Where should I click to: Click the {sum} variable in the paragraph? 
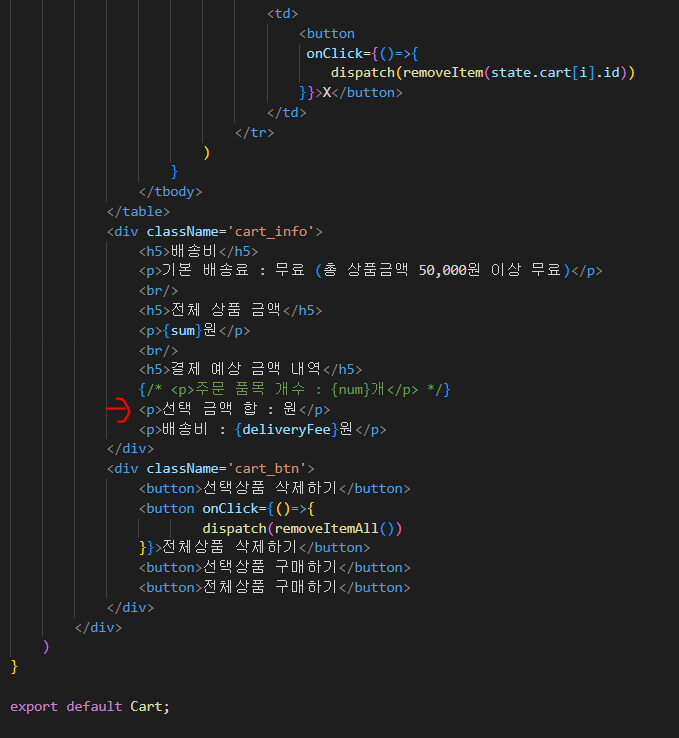[183, 330]
